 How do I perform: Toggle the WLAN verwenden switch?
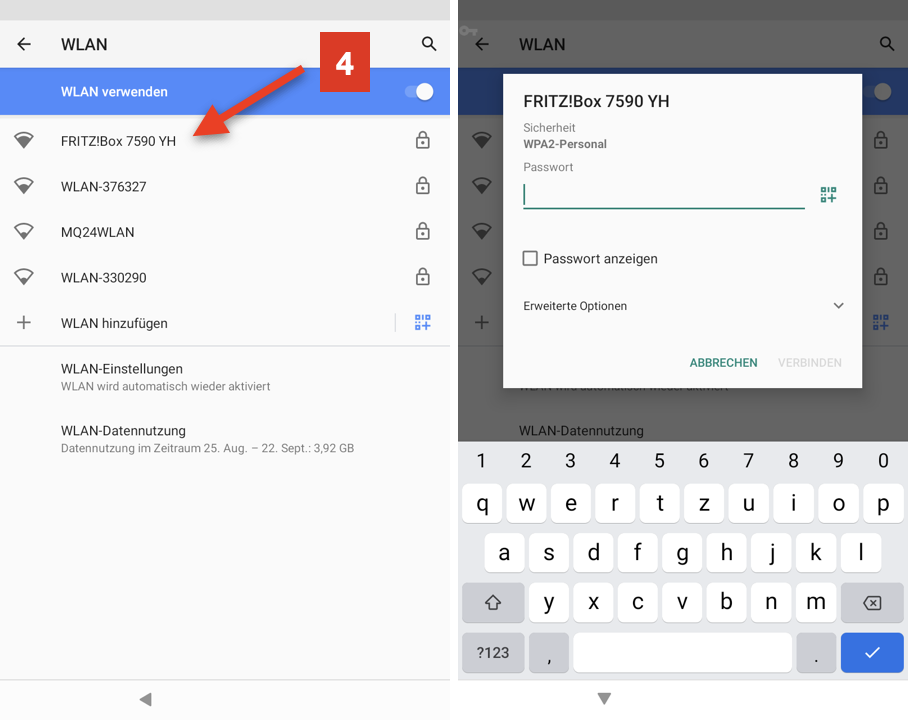[x=419, y=92]
